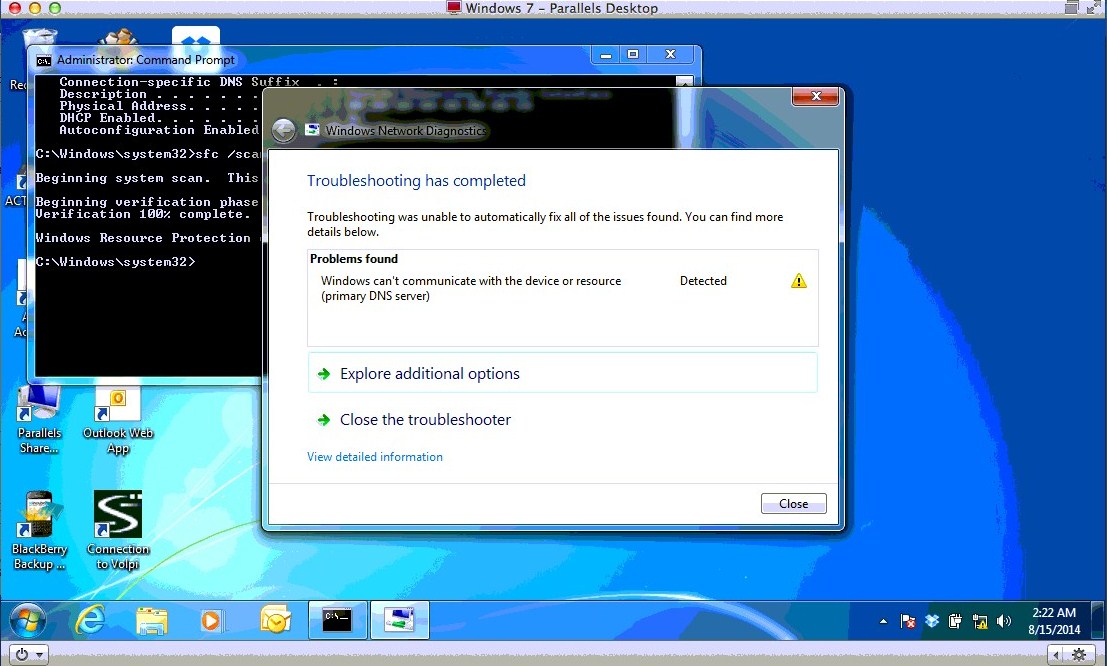Click the Troubleshooting has completed heading
The width and height of the screenshot is (1107, 666).
(417, 181)
